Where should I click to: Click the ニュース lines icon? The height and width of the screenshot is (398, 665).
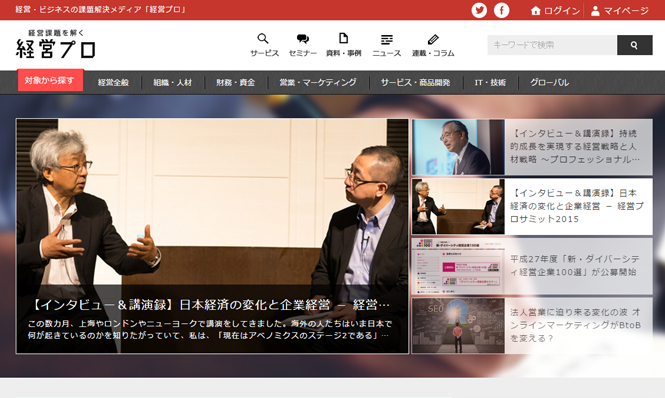click(x=386, y=39)
